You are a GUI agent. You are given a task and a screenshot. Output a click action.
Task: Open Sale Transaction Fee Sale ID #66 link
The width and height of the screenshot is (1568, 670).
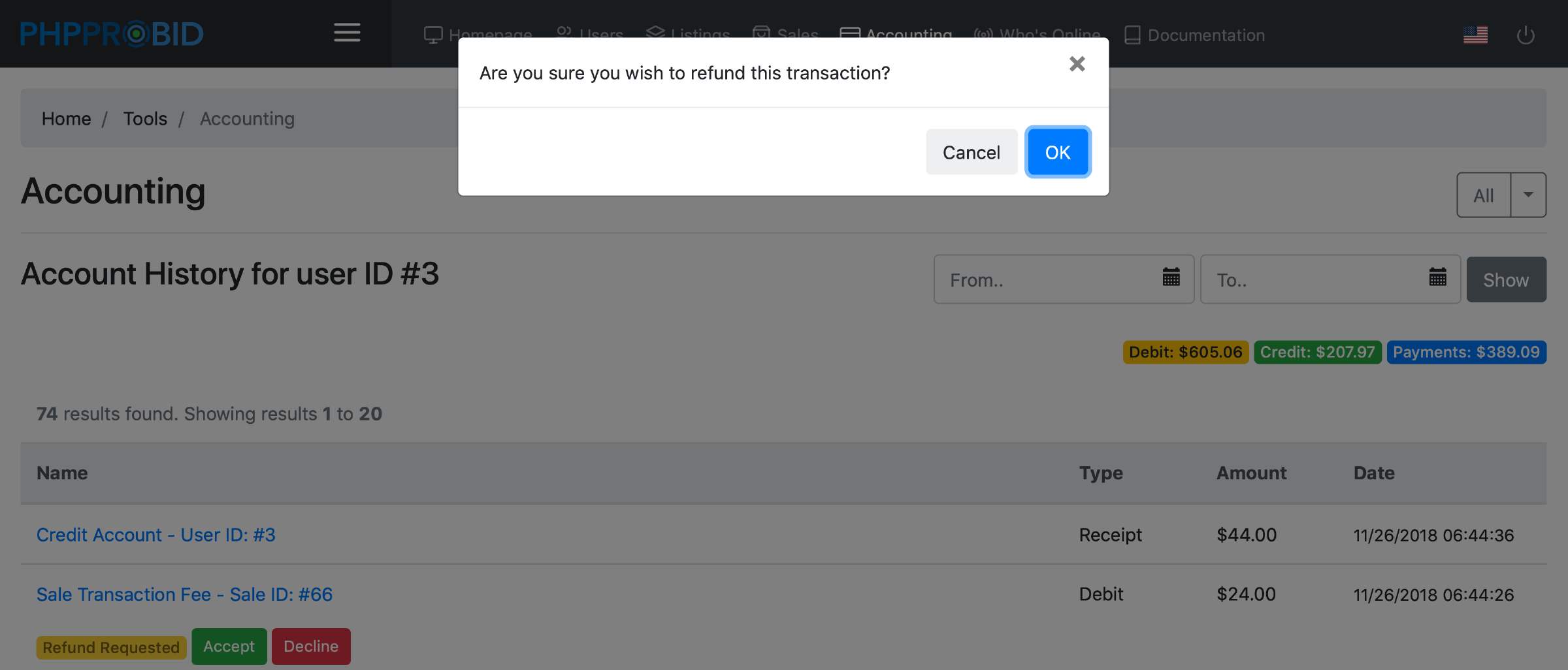pos(184,594)
